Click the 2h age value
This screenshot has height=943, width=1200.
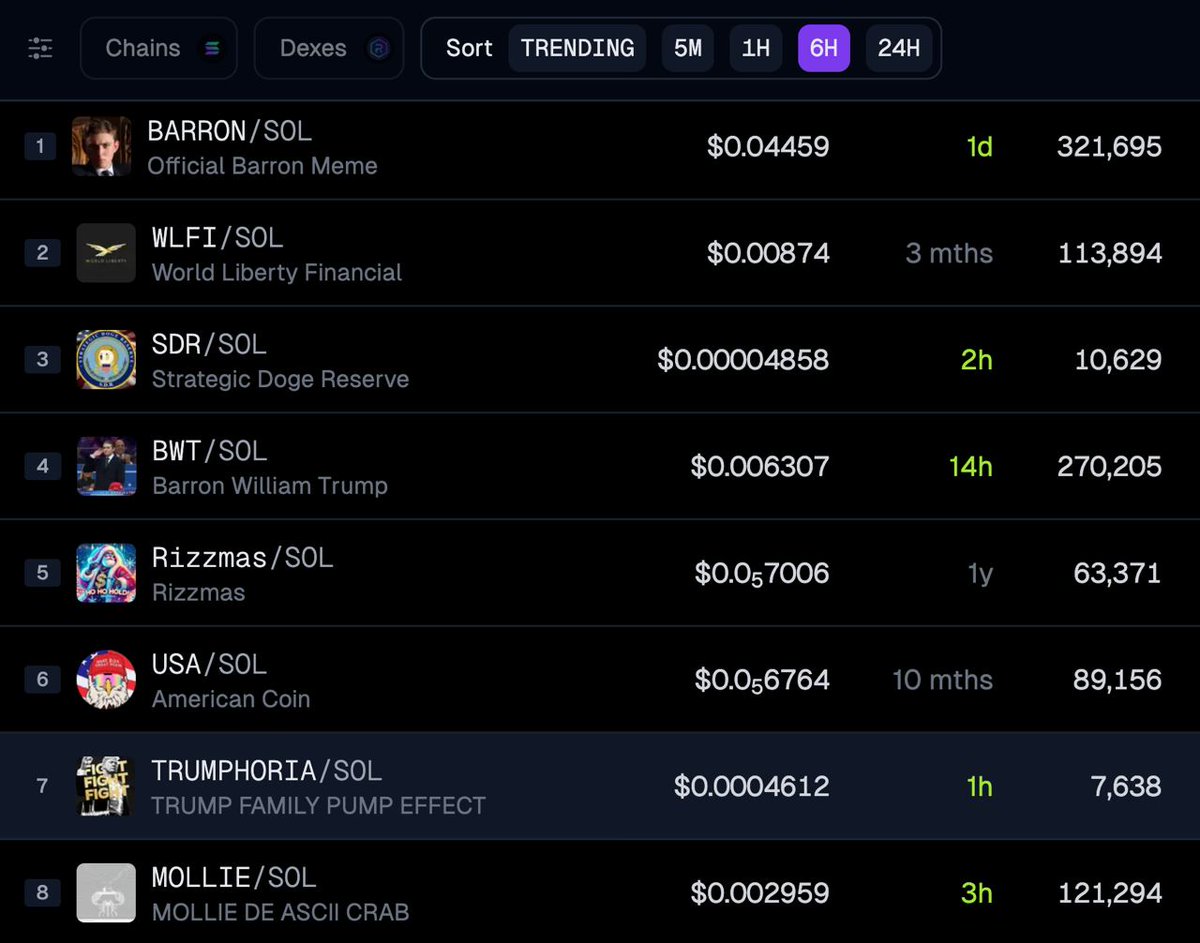(977, 360)
